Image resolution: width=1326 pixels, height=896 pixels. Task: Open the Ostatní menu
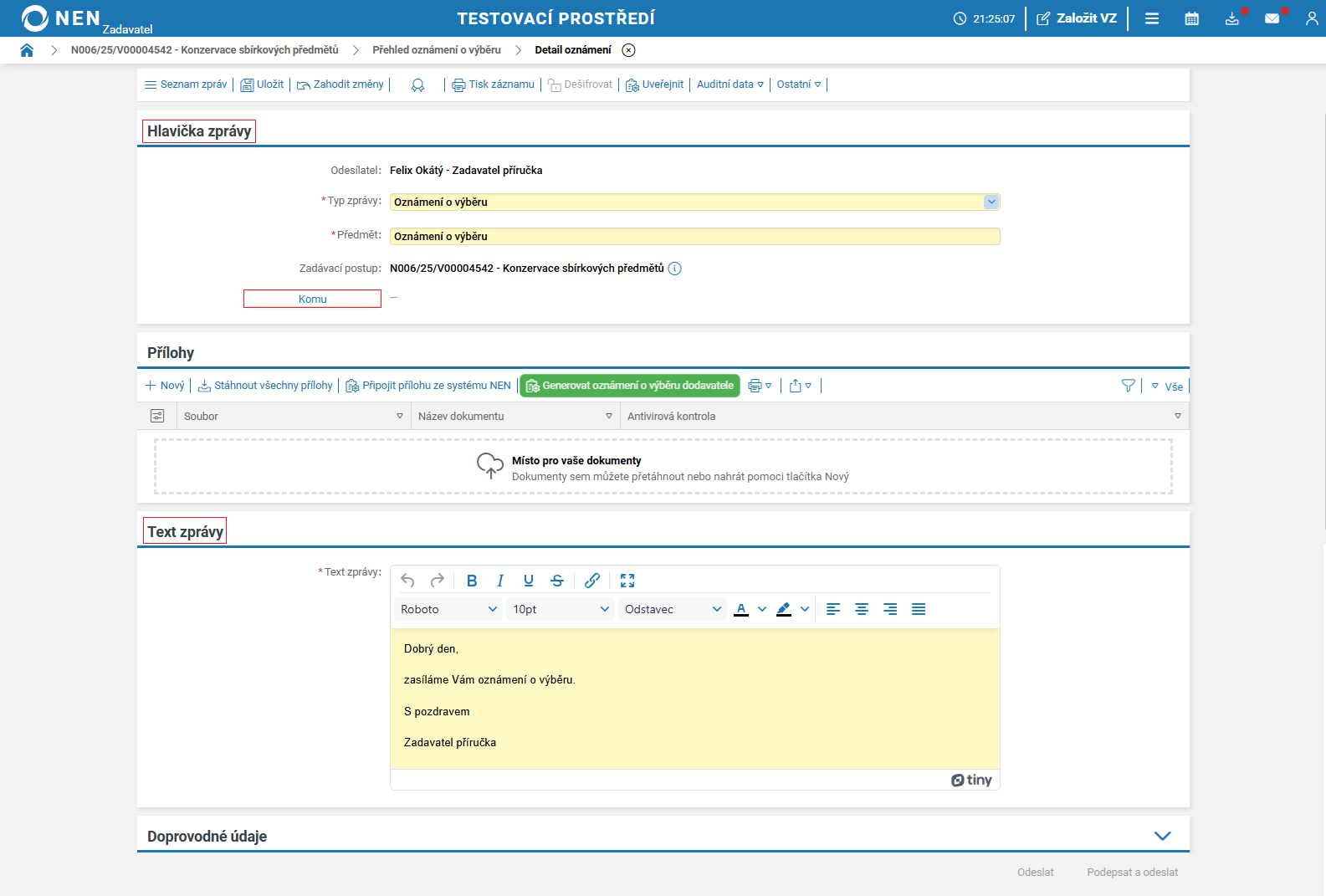pos(798,84)
